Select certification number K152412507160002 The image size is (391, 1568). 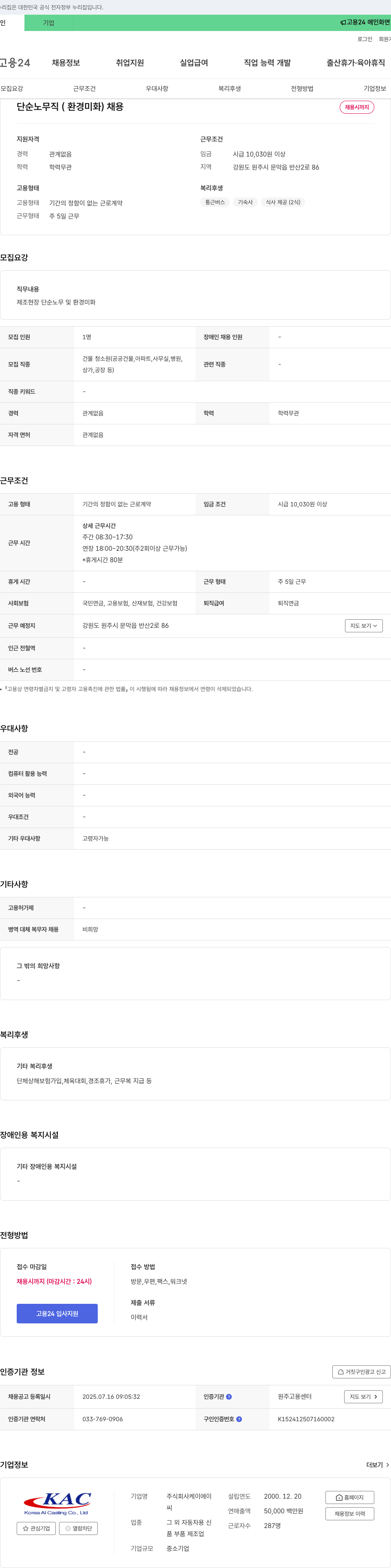pyautogui.click(x=306, y=1419)
